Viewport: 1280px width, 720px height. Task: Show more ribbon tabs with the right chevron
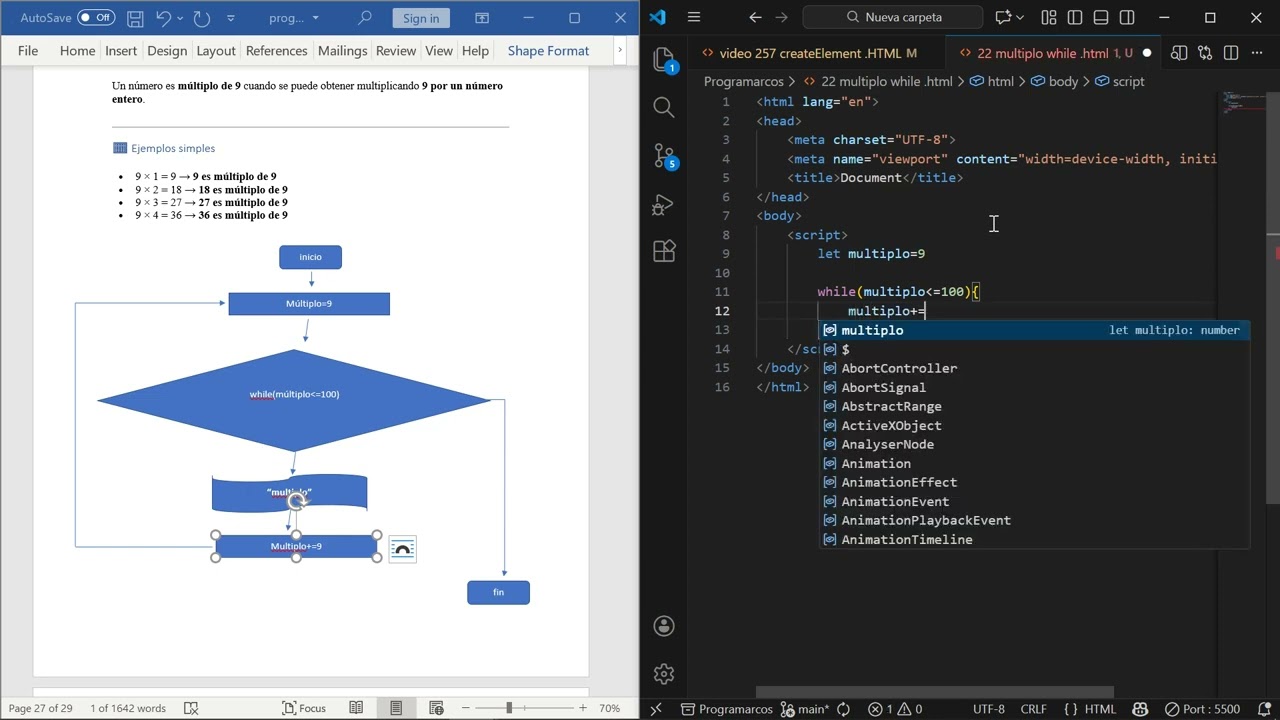pos(620,50)
